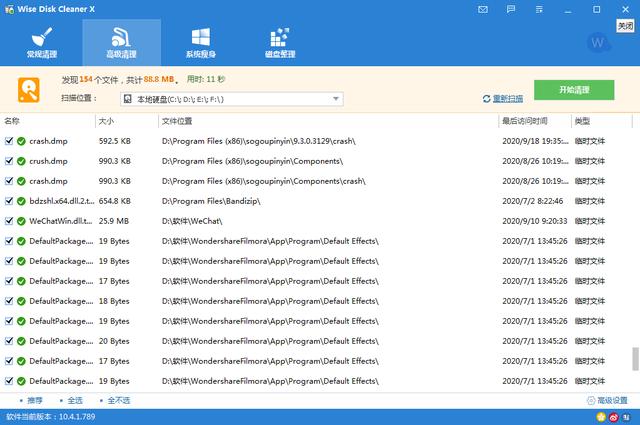
Task: Uncheck the 592.5 KB crash.dmp checkbox
Action: click(x=9, y=141)
